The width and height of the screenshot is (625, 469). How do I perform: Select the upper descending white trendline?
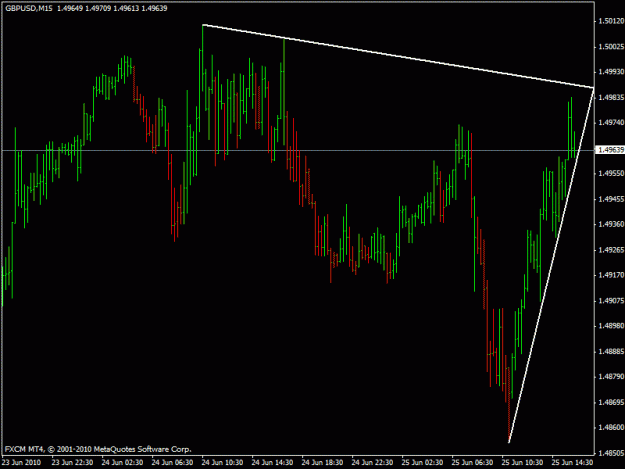click(x=399, y=56)
